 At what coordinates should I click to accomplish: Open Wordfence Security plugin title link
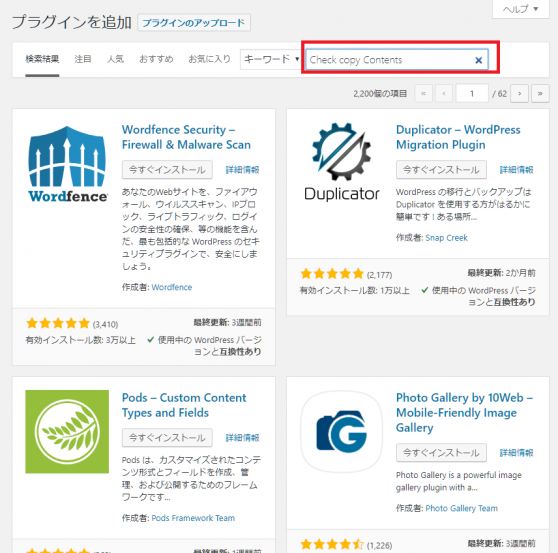[x=186, y=137]
